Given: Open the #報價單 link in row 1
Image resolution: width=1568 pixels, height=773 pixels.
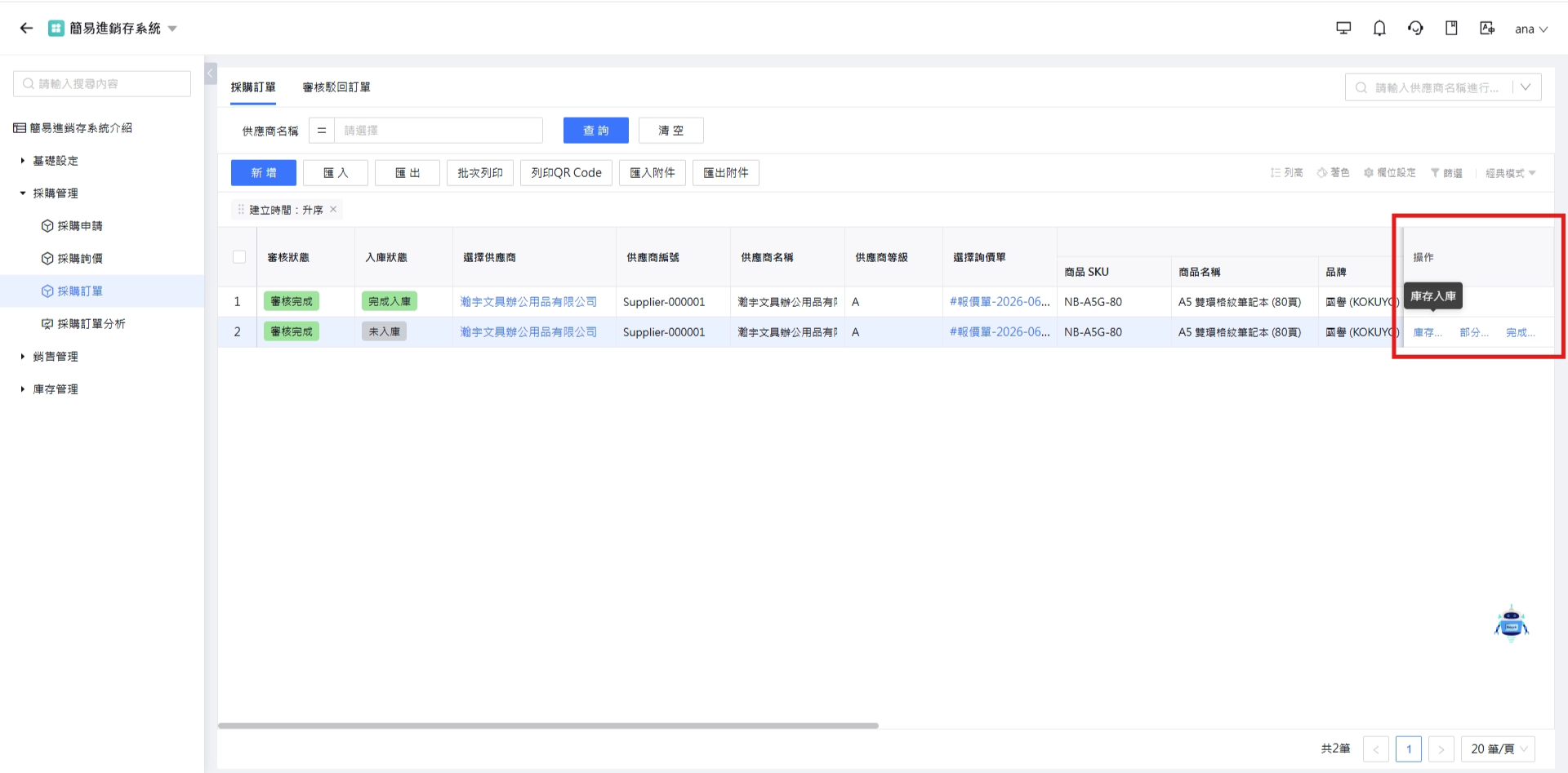Looking at the screenshot, I should (x=1000, y=302).
